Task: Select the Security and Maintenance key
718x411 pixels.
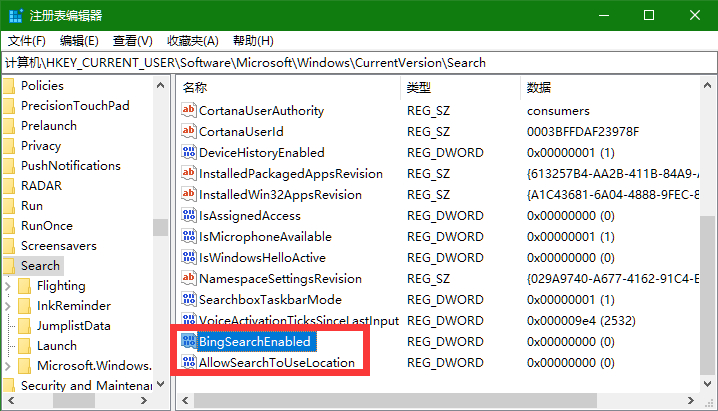Action: pos(86,386)
